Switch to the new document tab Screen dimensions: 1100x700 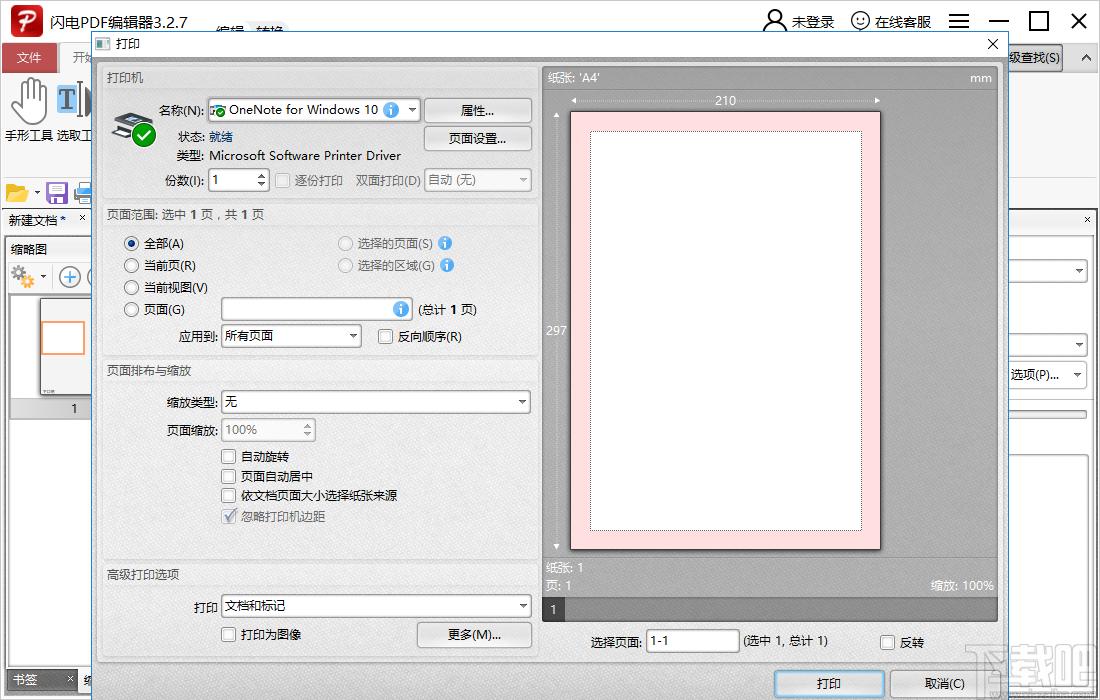tap(37, 220)
